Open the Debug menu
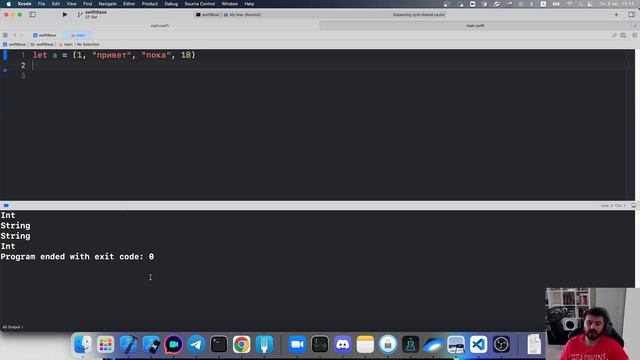The height and width of the screenshot is (360, 640). click(171, 4)
